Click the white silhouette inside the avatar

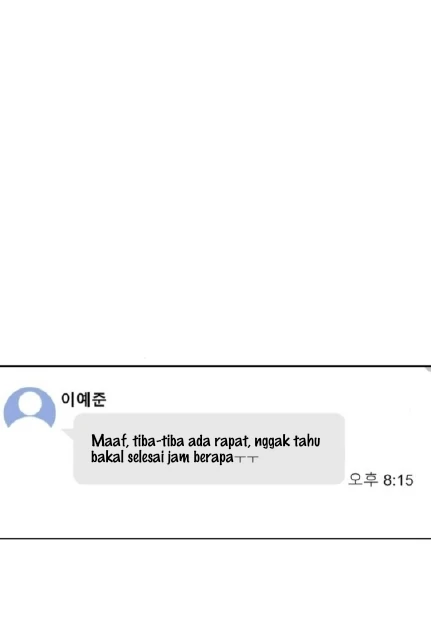pyautogui.click(x=29, y=407)
